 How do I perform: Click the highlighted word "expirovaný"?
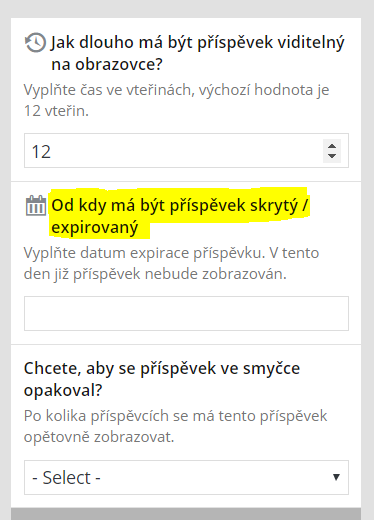tap(95, 228)
